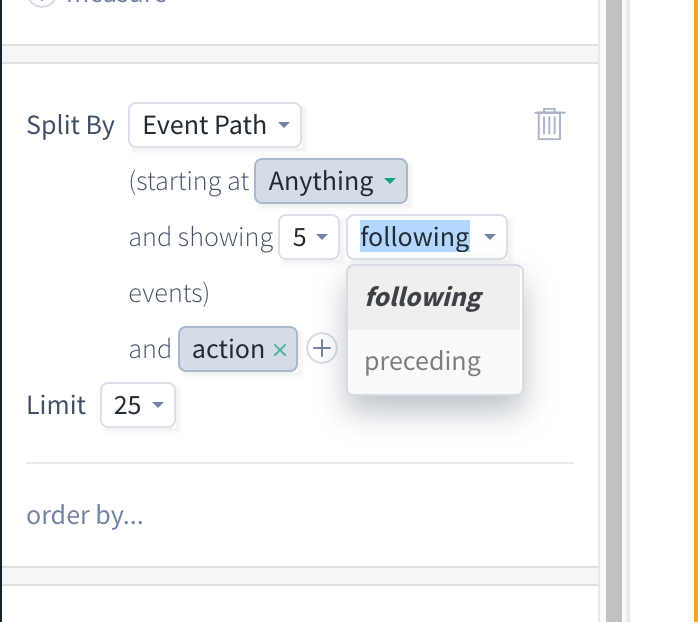Delete the Split By section with trash icon
The height and width of the screenshot is (622, 698).
pos(550,124)
